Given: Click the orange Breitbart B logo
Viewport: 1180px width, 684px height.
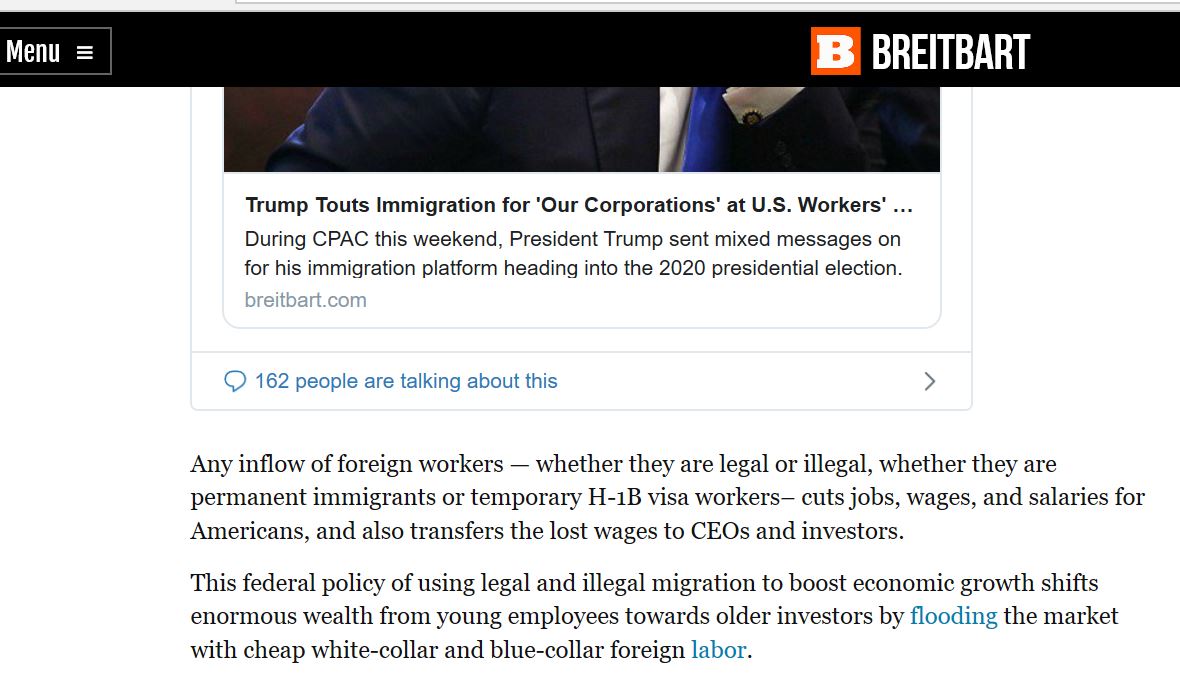Looking at the screenshot, I should point(834,51).
